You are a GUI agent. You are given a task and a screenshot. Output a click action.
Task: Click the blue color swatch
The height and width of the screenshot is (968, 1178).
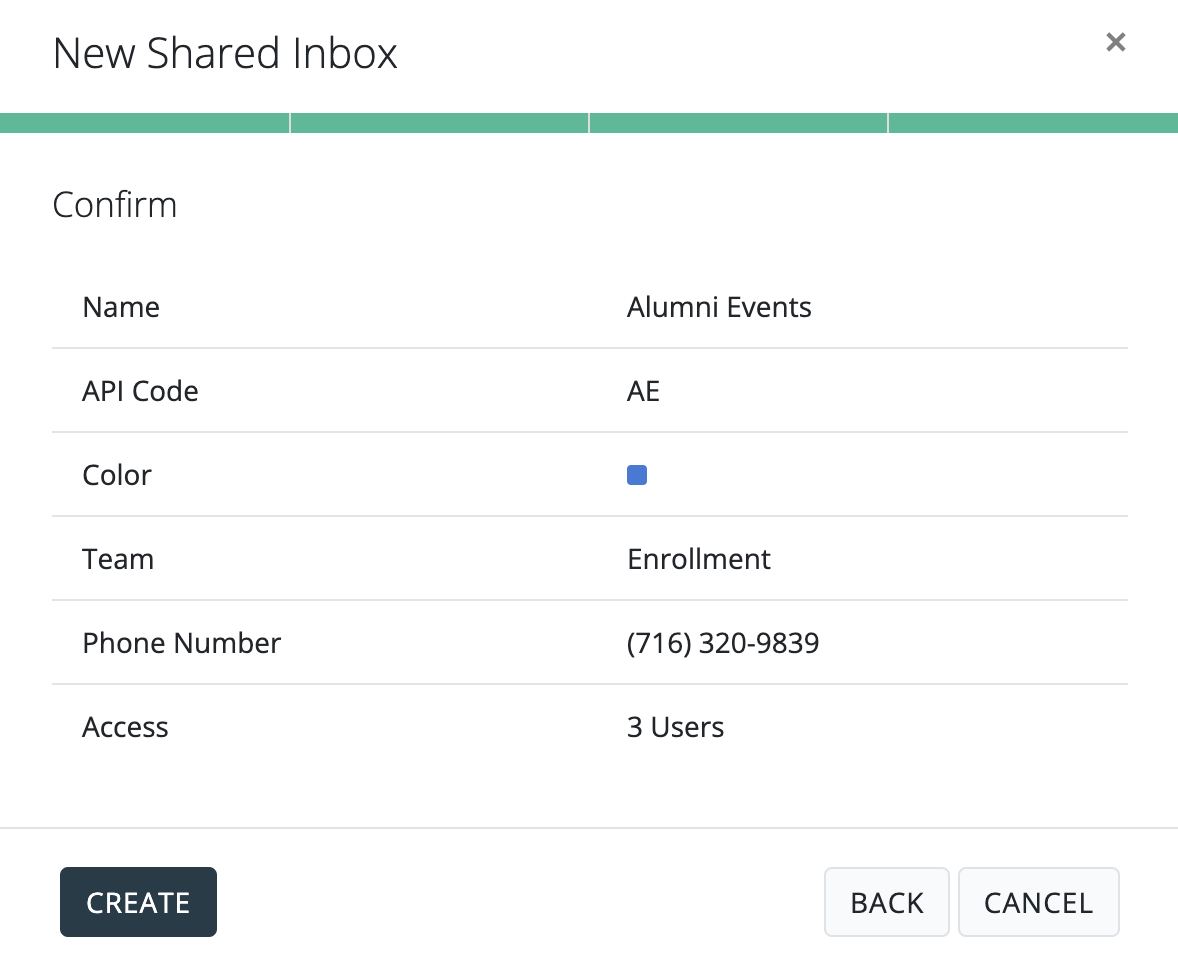tap(637, 475)
